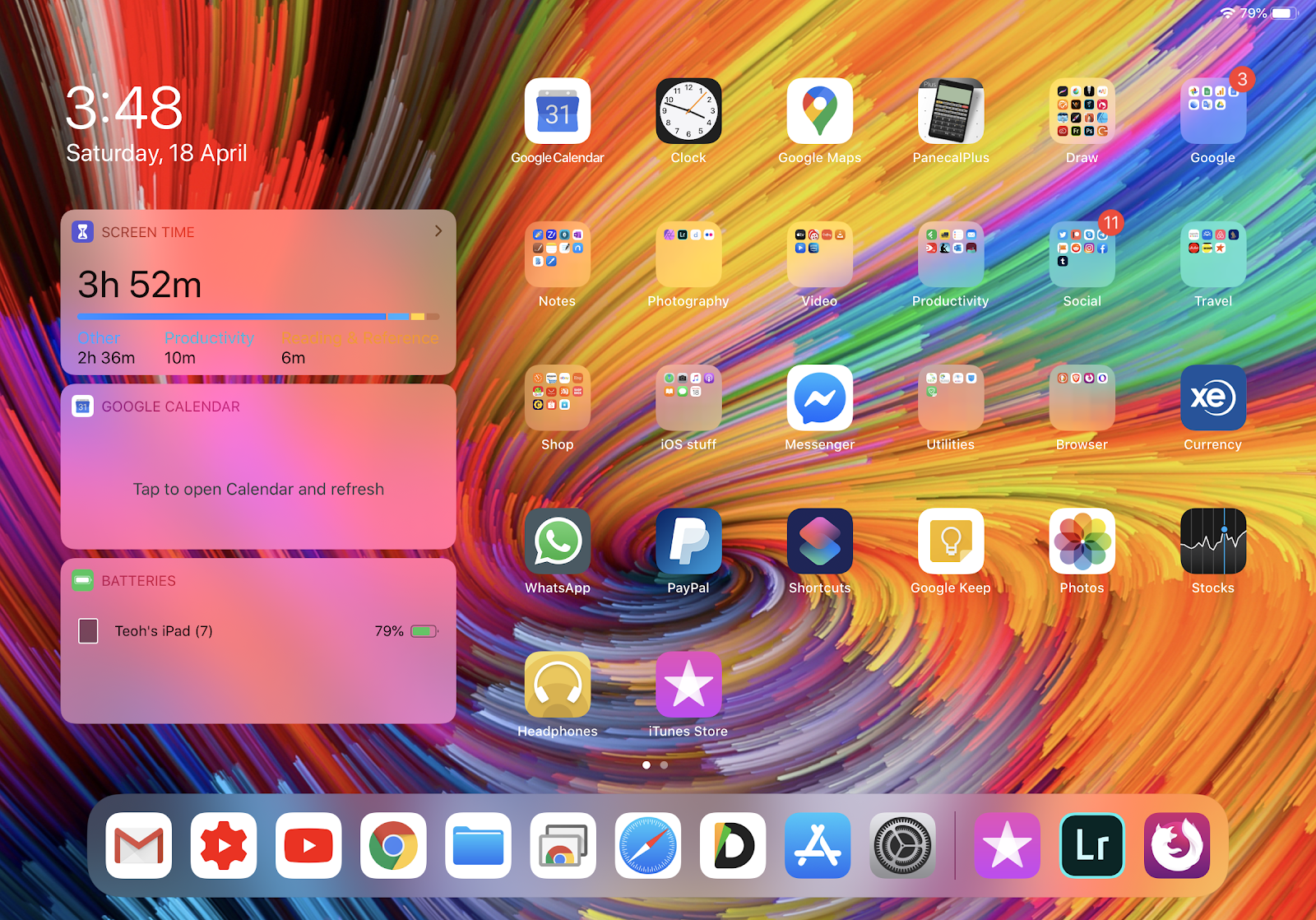This screenshot has height=920, width=1316.
Task: Open Gmail from the dock
Action: (139, 846)
